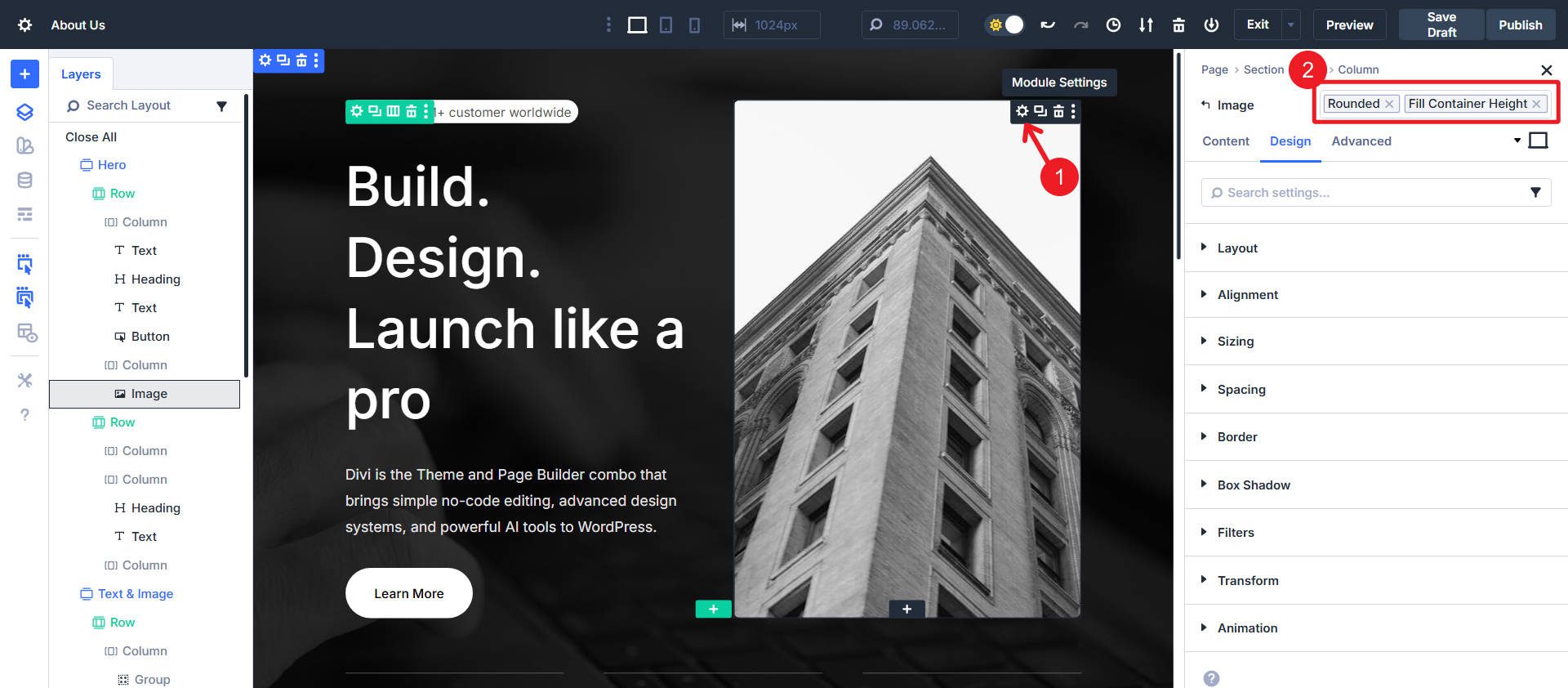Add new element with blue plus button
The height and width of the screenshot is (688, 1568).
[24, 74]
